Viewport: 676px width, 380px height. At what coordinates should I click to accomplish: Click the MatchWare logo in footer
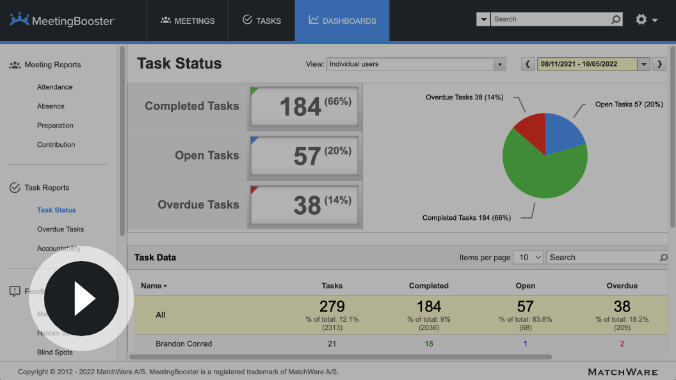point(623,372)
